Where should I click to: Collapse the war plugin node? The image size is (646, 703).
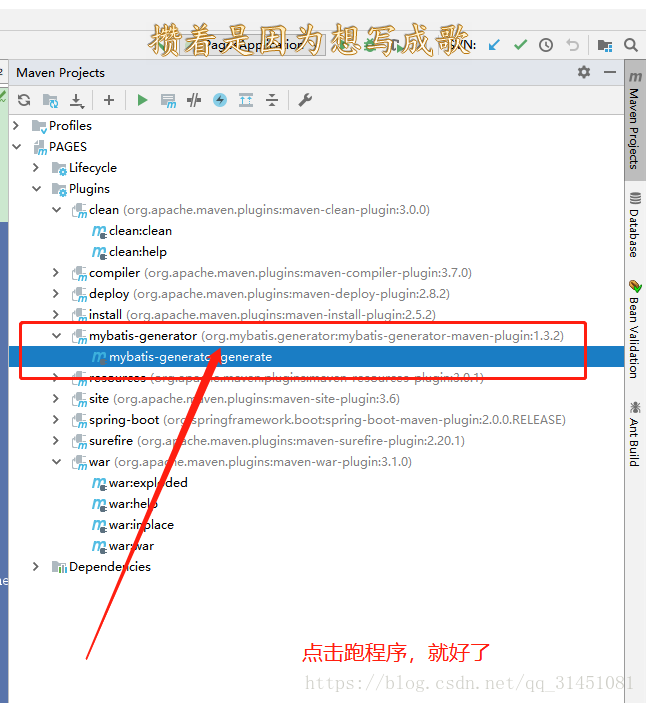click(56, 461)
